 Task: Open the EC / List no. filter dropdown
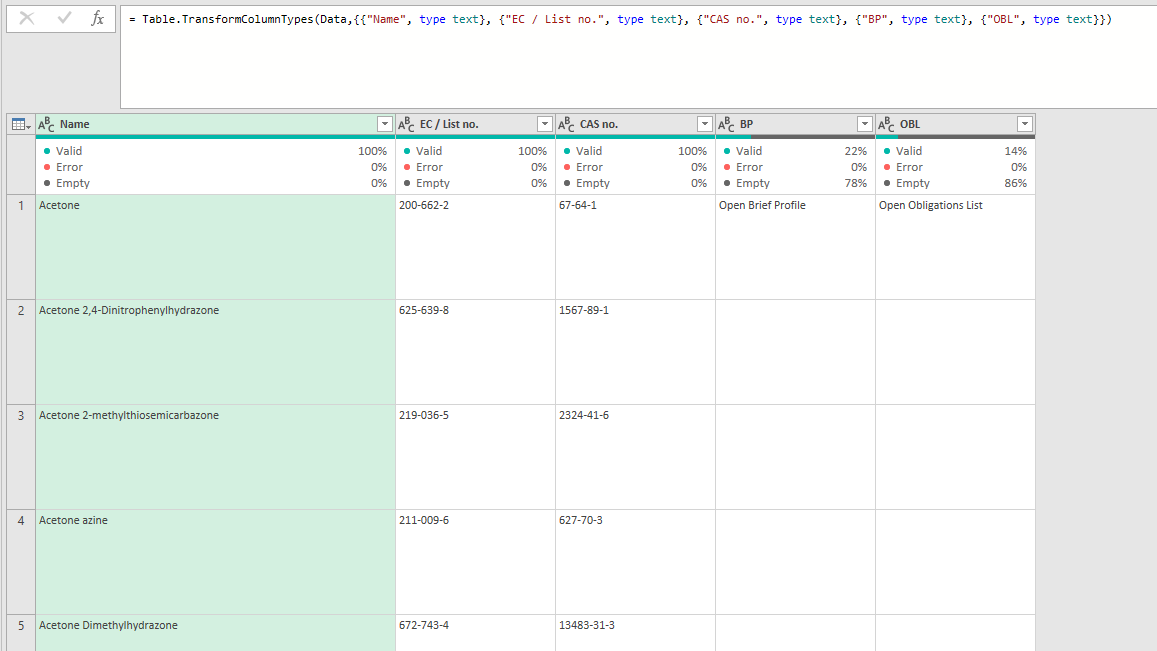pos(545,124)
